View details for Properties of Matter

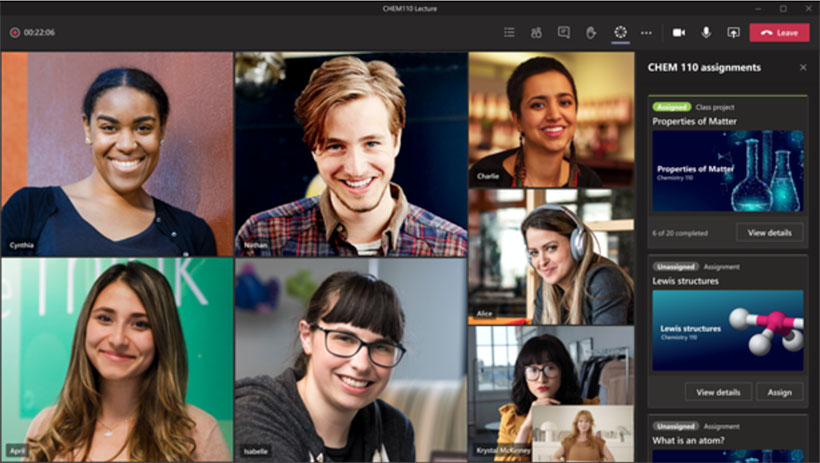[x=769, y=233]
